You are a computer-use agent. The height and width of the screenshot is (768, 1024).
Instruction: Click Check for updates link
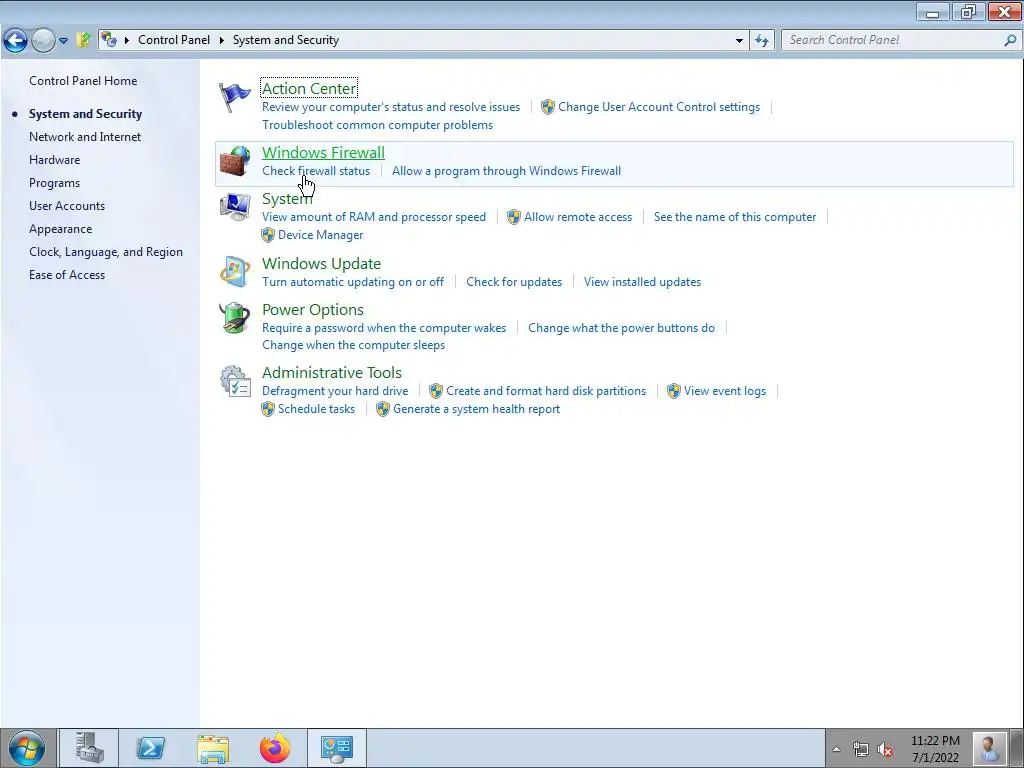tap(514, 282)
